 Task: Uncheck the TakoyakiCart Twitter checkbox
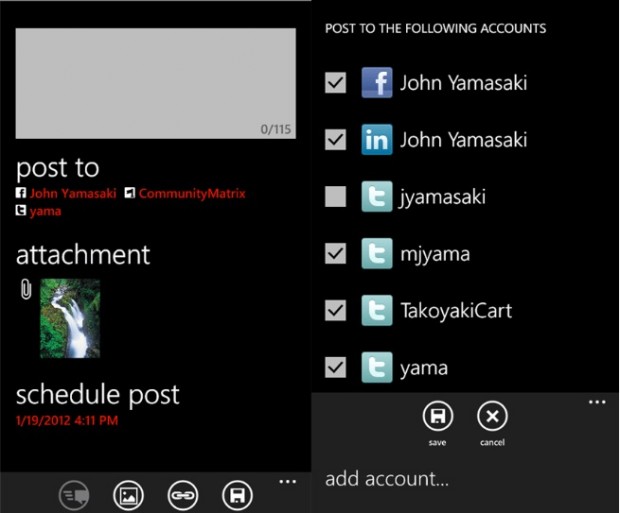coord(335,310)
